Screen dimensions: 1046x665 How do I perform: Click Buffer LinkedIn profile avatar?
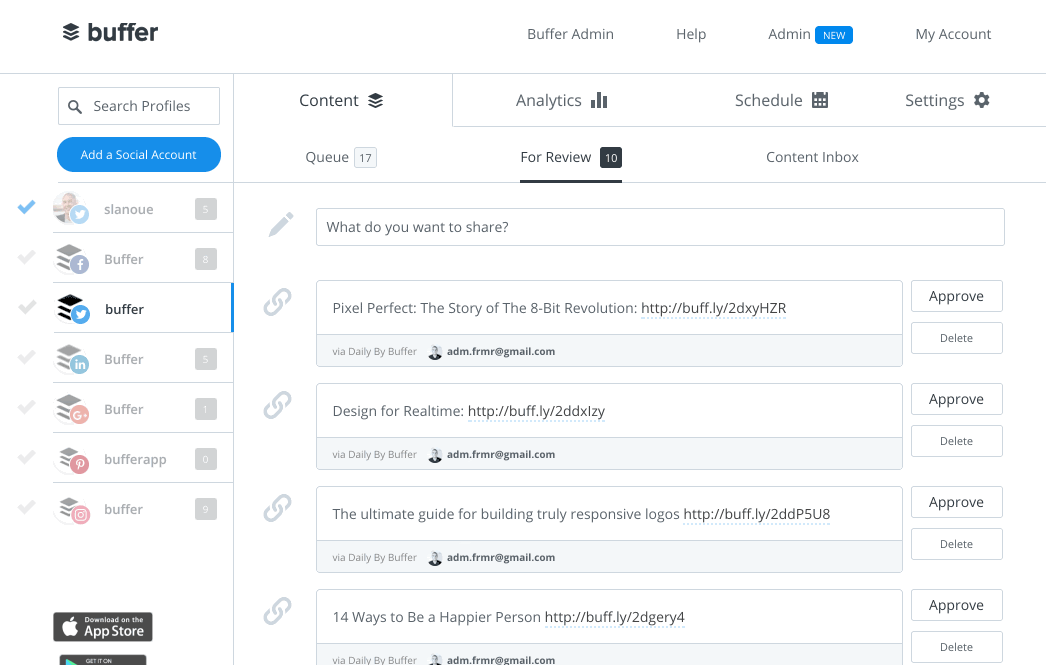pyautogui.click(x=71, y=359)
